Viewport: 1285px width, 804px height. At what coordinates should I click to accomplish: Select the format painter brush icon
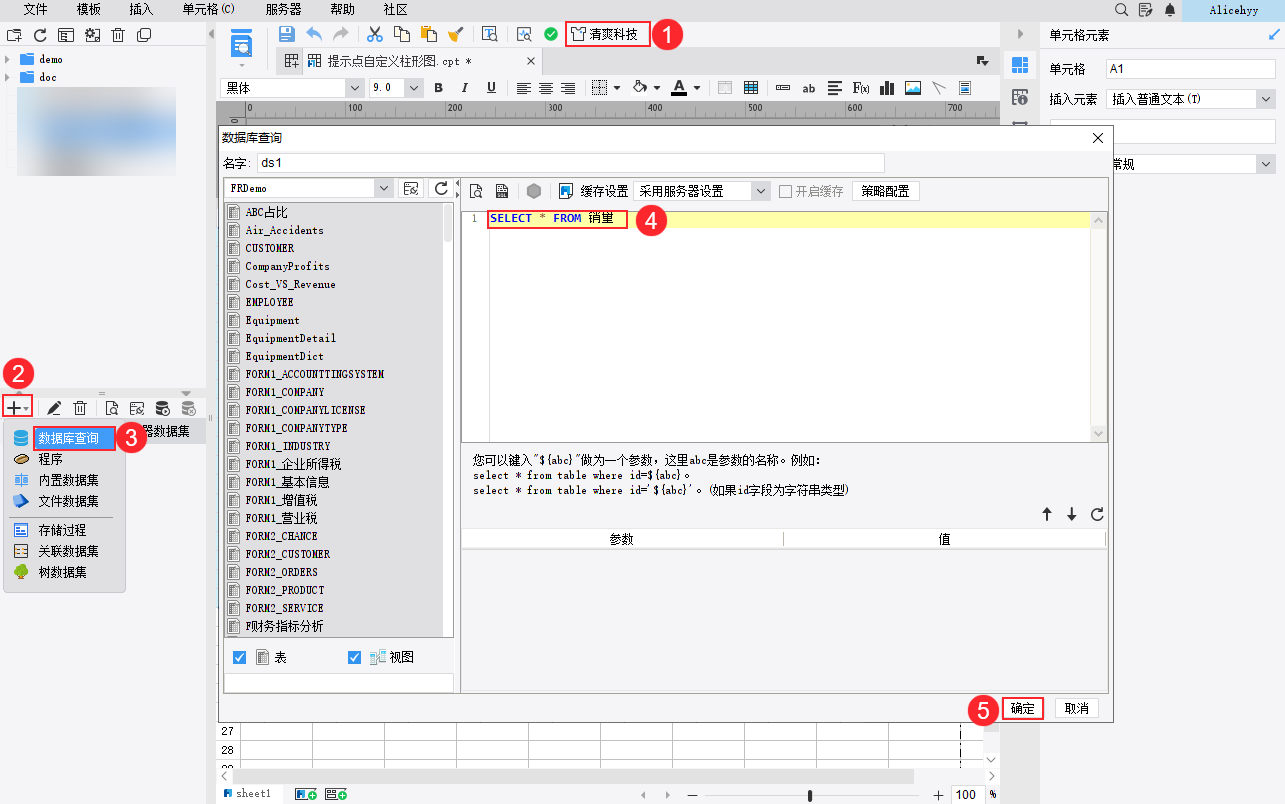[x=455, y=33]
